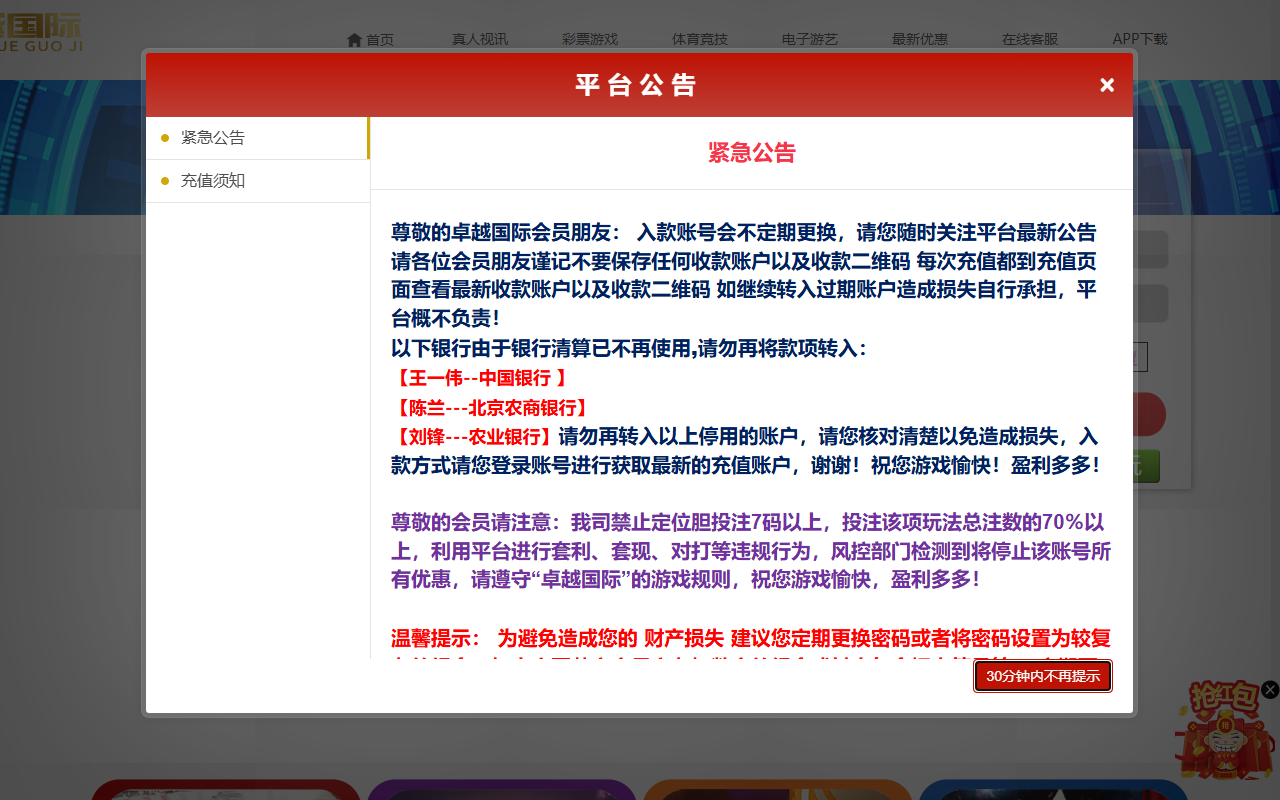The image size is (1280, 800).
Task: Click the 抢红包 red envelope mascot icon
Action: pyautogui.click(x=1224, y=730)
